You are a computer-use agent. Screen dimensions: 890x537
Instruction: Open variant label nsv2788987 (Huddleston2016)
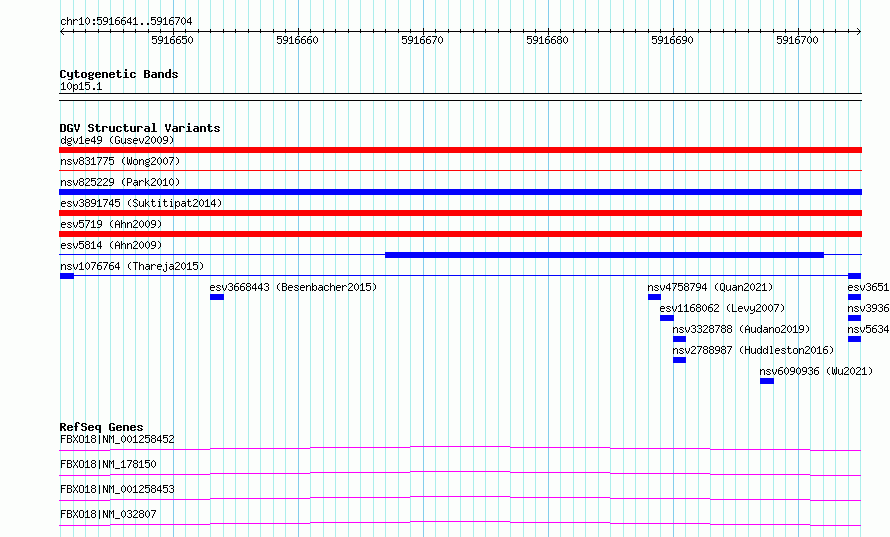[753, 350]
